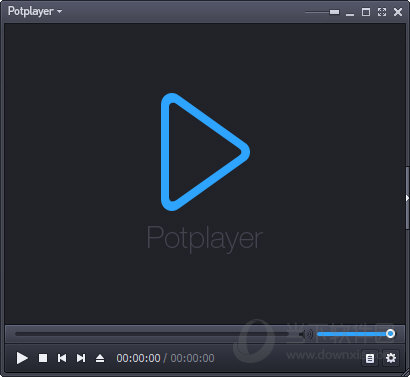The height and width of the screenshot is (377, 410).
Task: Open the settings gear control panel
Action: click(x=391, y=358)
